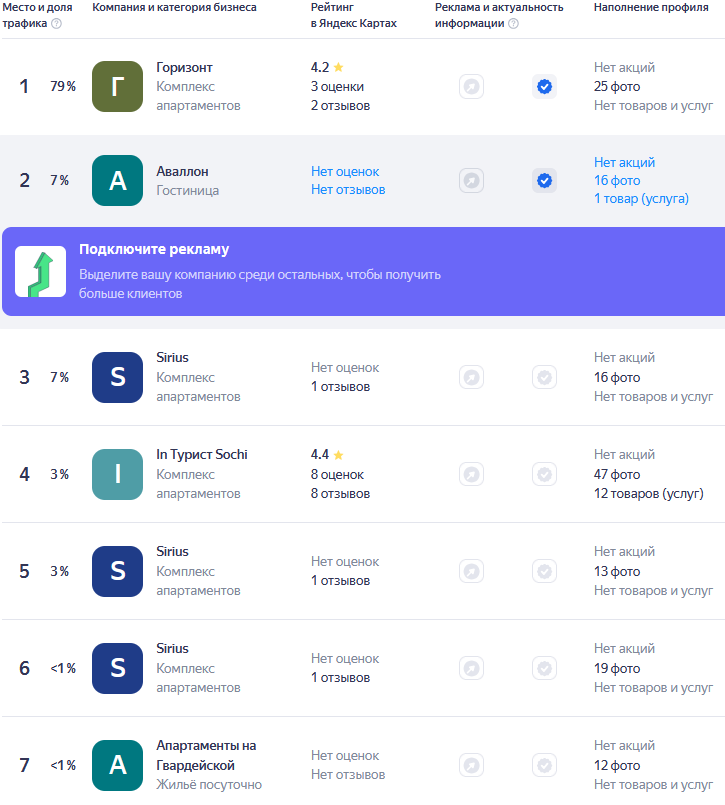Screen dimensions: 725x805
Task: Click the advertising icon in row 3 Sirius
Action: (471, 377)
